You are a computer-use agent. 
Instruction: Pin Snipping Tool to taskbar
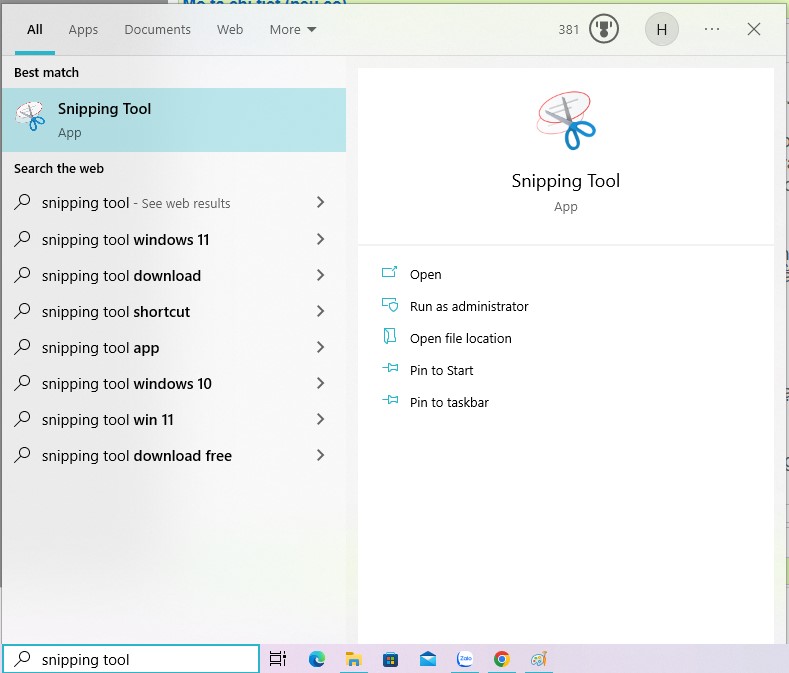448,402
